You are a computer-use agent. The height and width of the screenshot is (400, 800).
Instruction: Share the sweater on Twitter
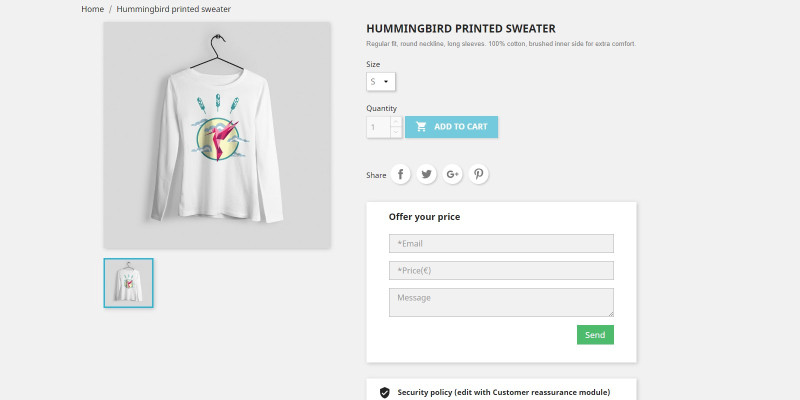(427, 174)
